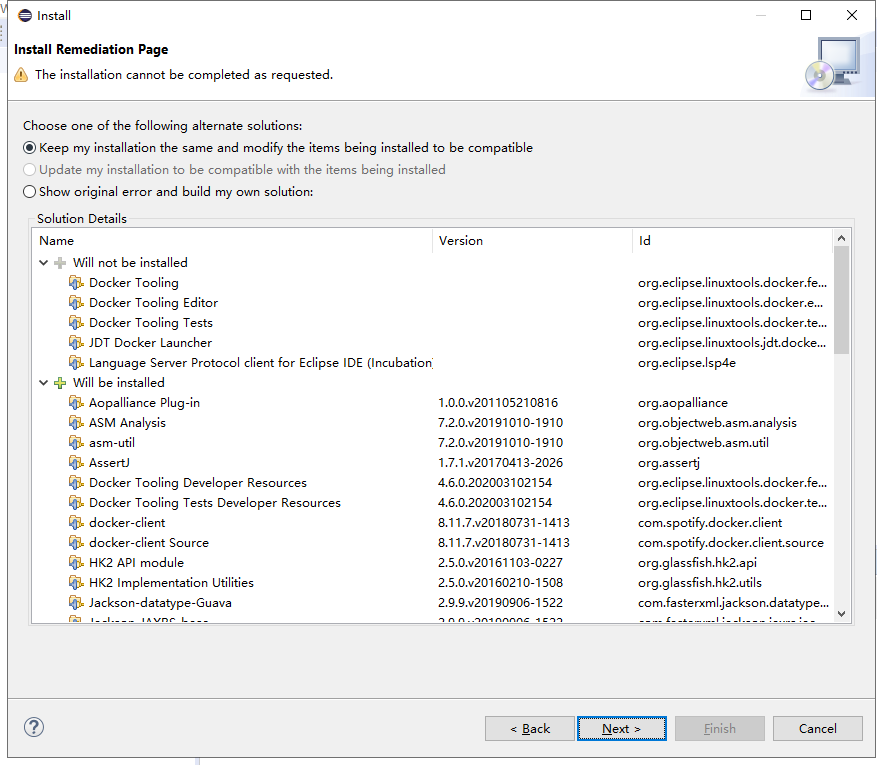Screen dimensions: 877x765
Task: Select the Docker Tooling row
Action: pos(432,282)
